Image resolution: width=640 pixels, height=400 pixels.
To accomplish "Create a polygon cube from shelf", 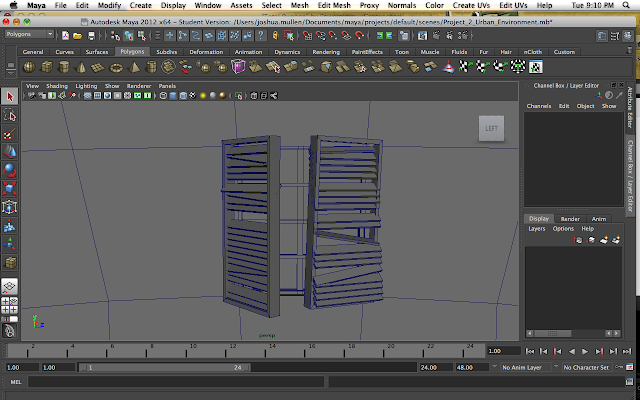I will click(x=46, y=67).
